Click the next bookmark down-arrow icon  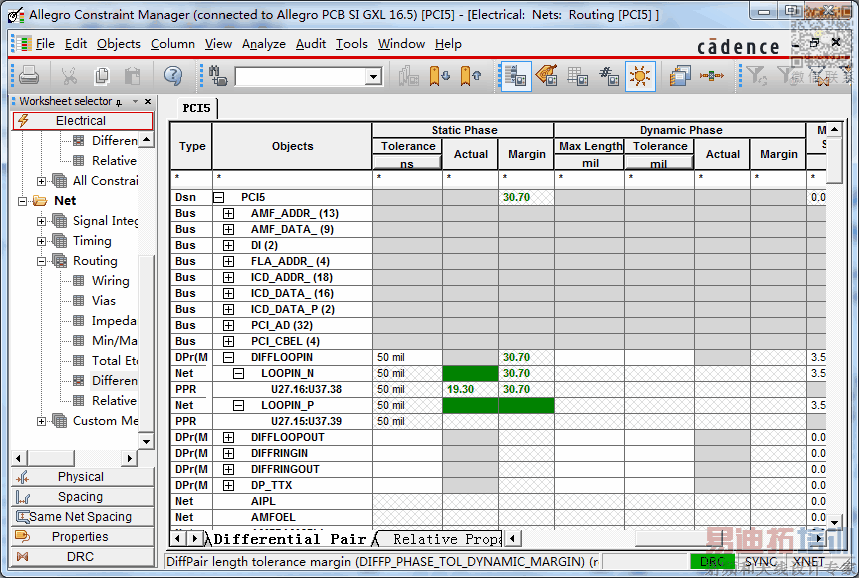pyautogui.click(x=439, y=76)
